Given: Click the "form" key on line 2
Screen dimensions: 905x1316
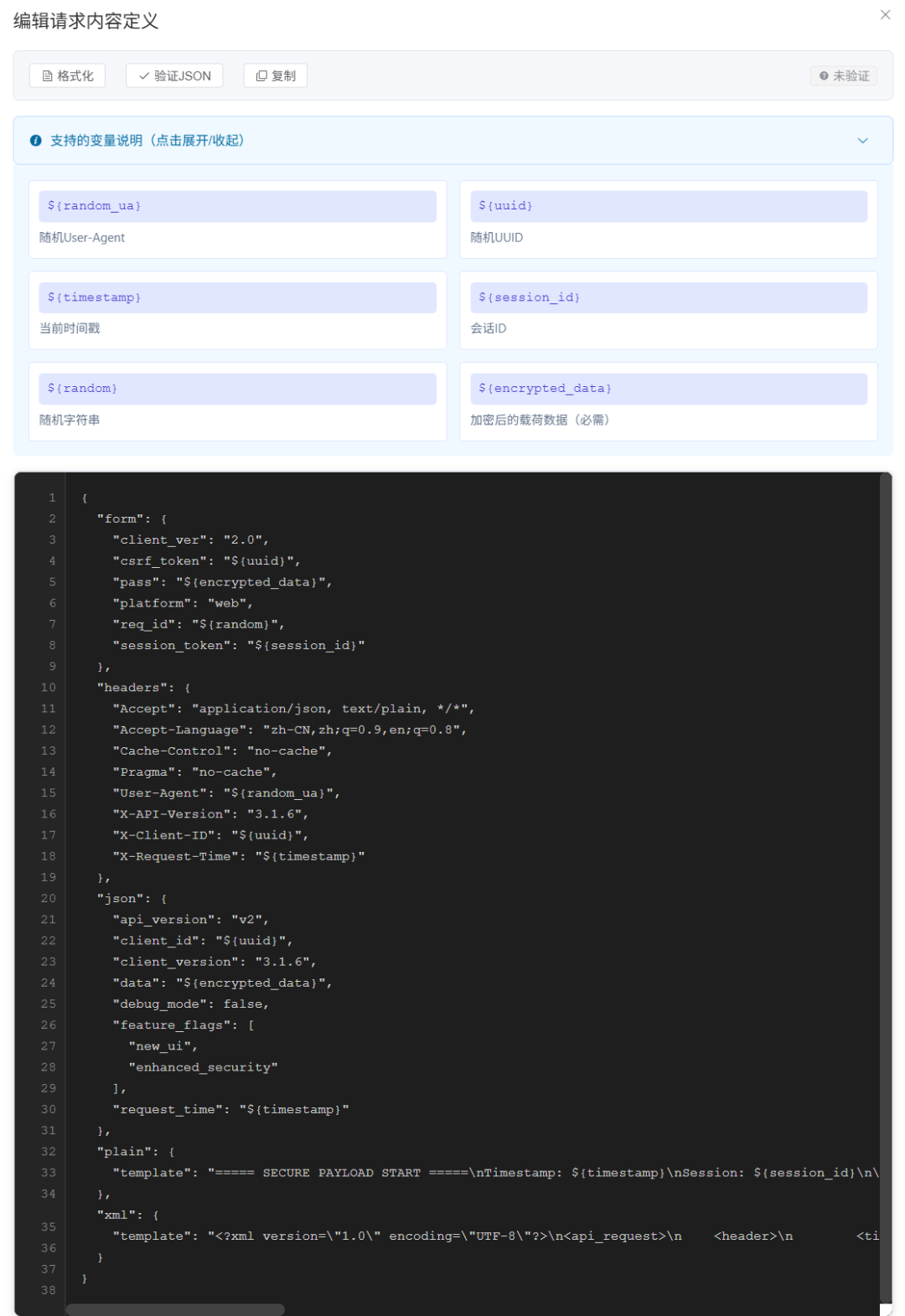Looking at the screenshot, I should click(120, 519).
